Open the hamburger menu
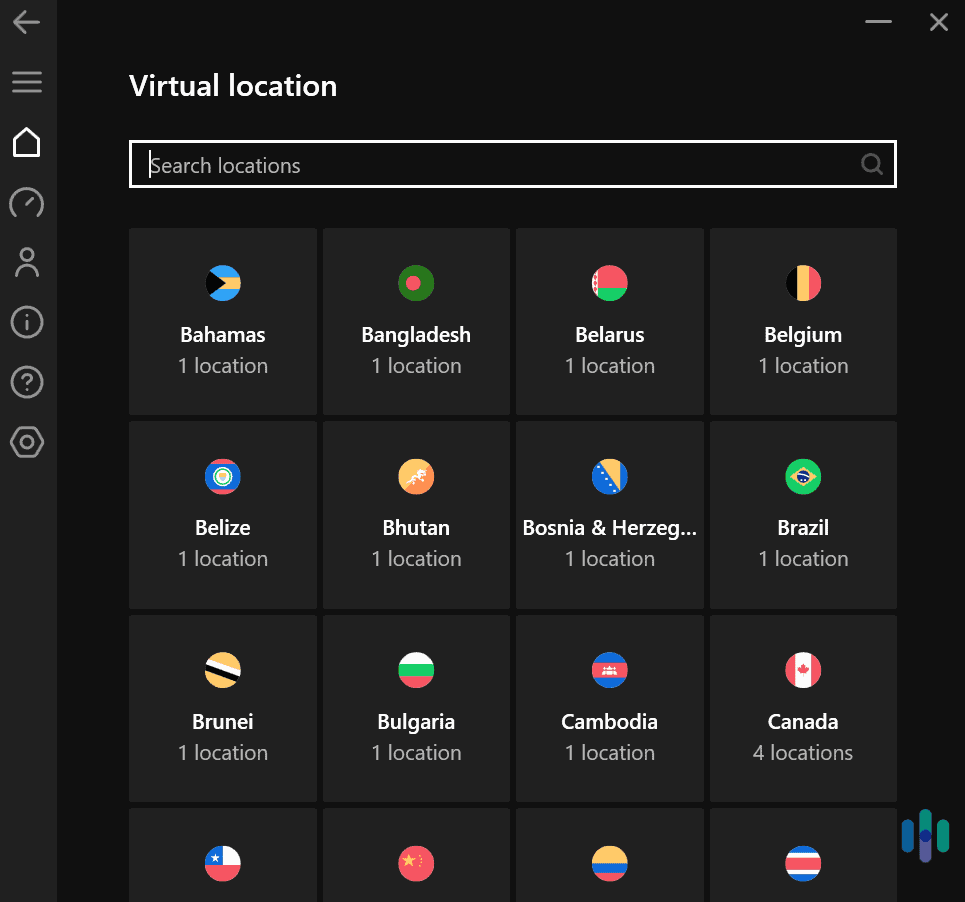965x902 pixels. 26,82
